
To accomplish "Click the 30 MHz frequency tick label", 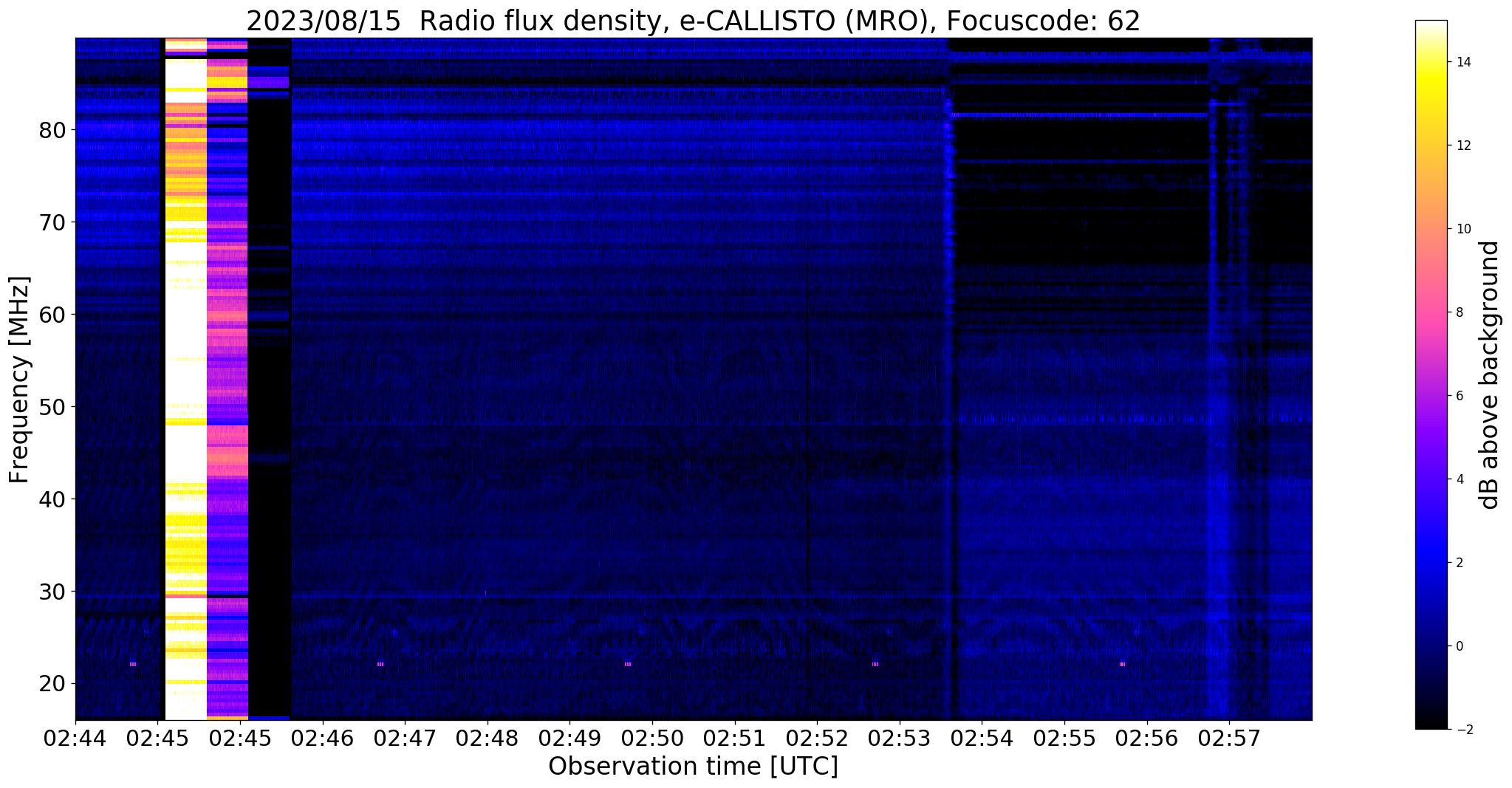I will [52, 592].
